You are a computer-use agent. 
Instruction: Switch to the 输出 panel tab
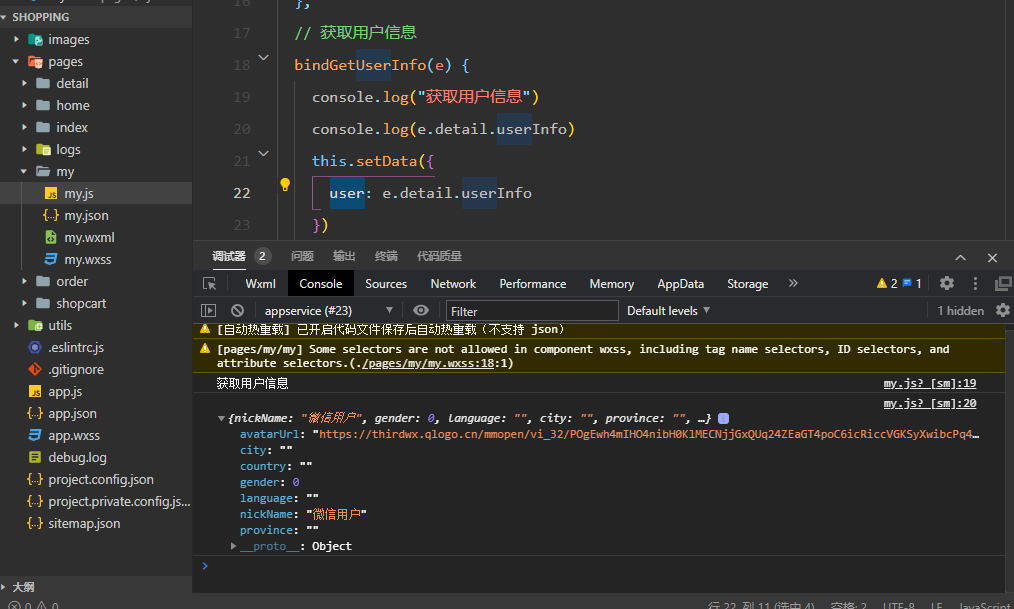tap(344, 257)
